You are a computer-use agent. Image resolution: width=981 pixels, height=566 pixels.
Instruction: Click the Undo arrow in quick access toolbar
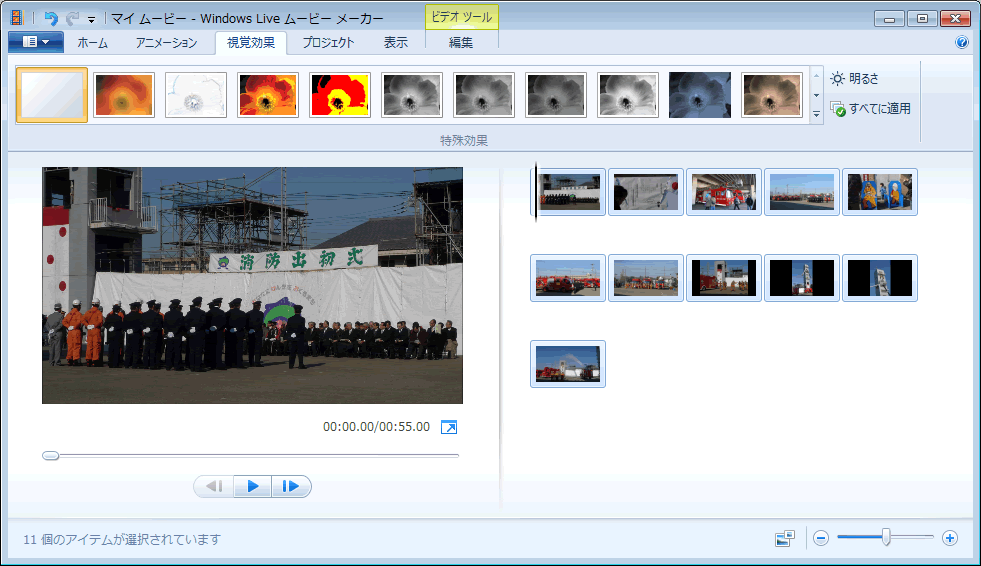[51, 18]
